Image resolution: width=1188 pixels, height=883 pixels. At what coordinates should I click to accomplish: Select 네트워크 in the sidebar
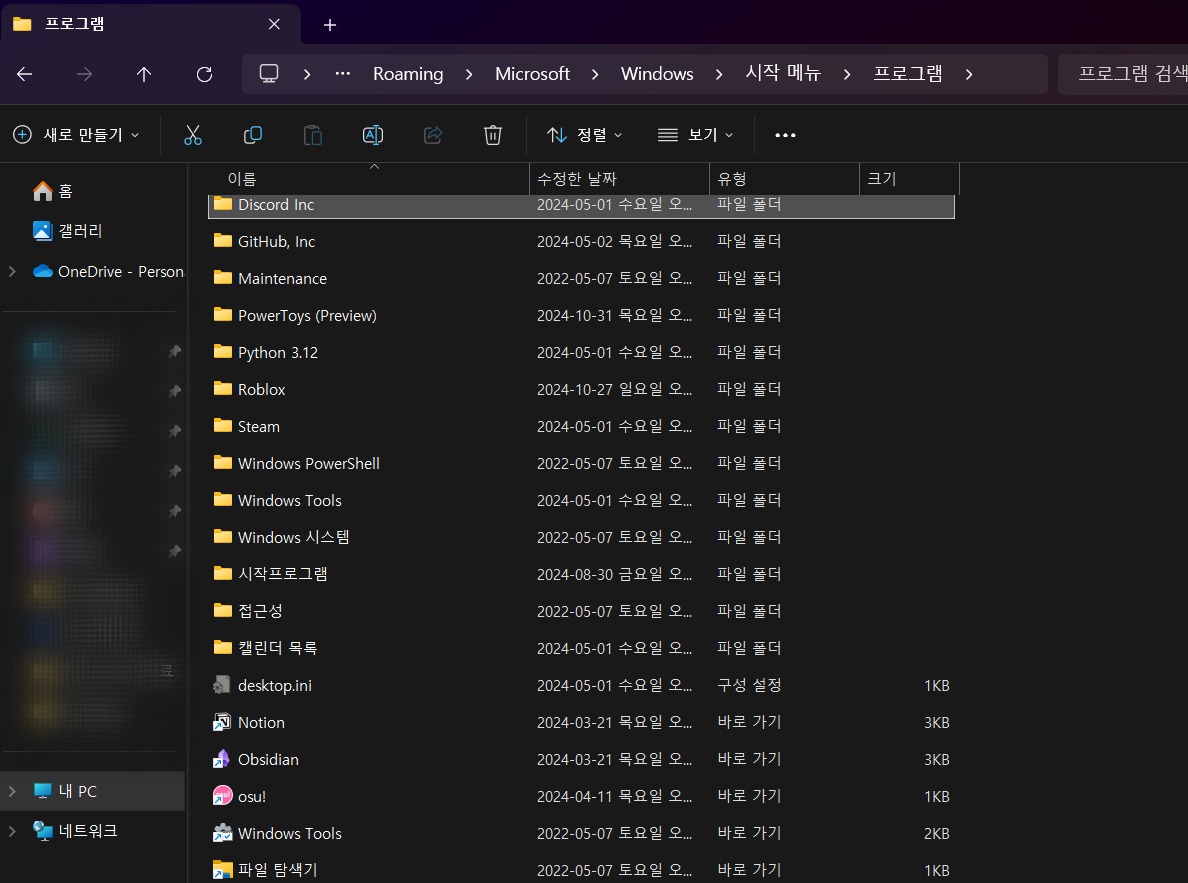tap(75, 831)
